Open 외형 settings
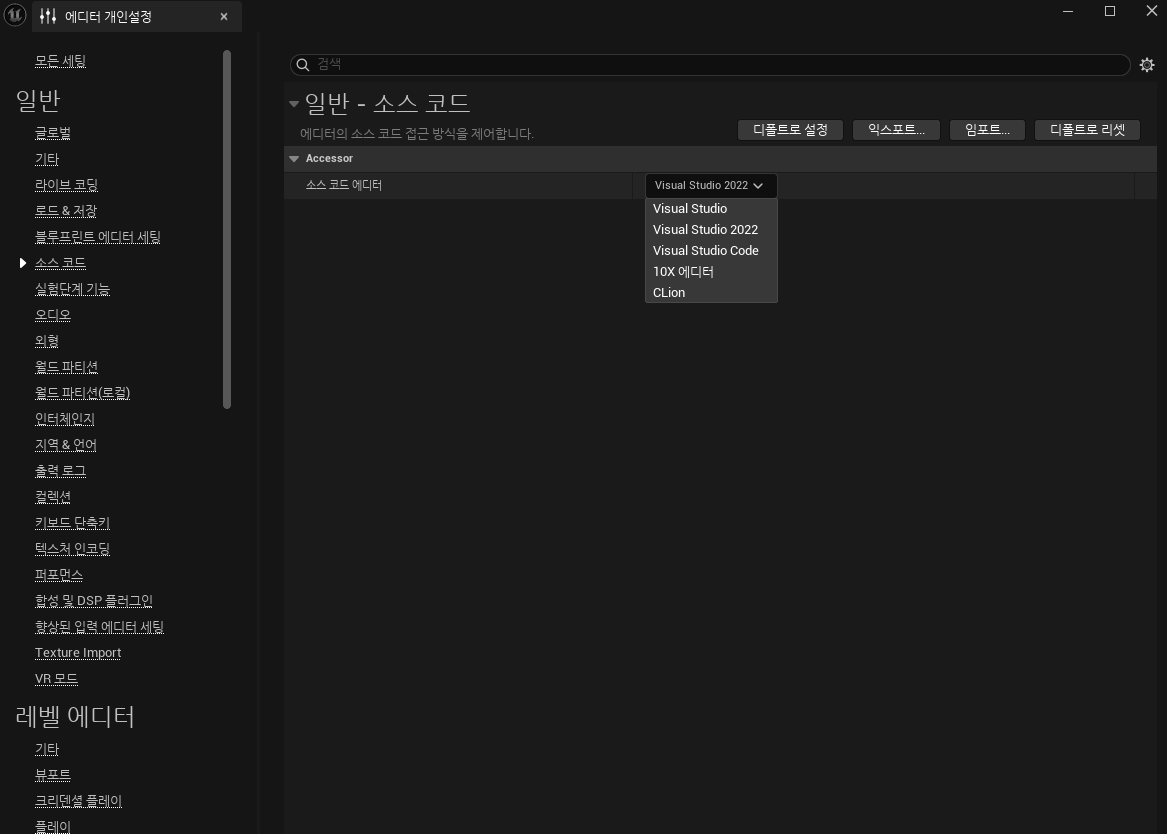 [x=47, y=341]
